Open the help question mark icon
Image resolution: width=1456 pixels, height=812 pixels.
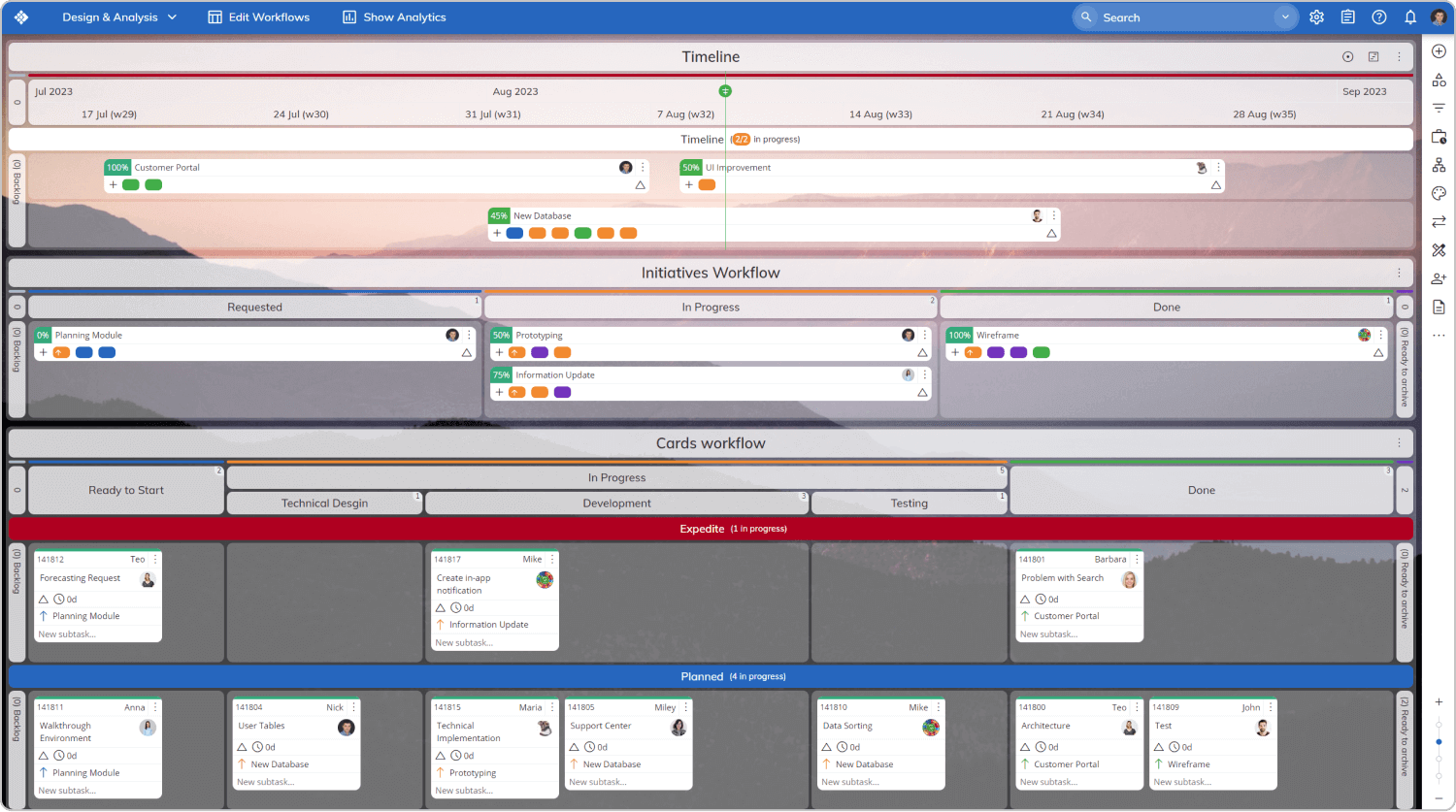1378,17
